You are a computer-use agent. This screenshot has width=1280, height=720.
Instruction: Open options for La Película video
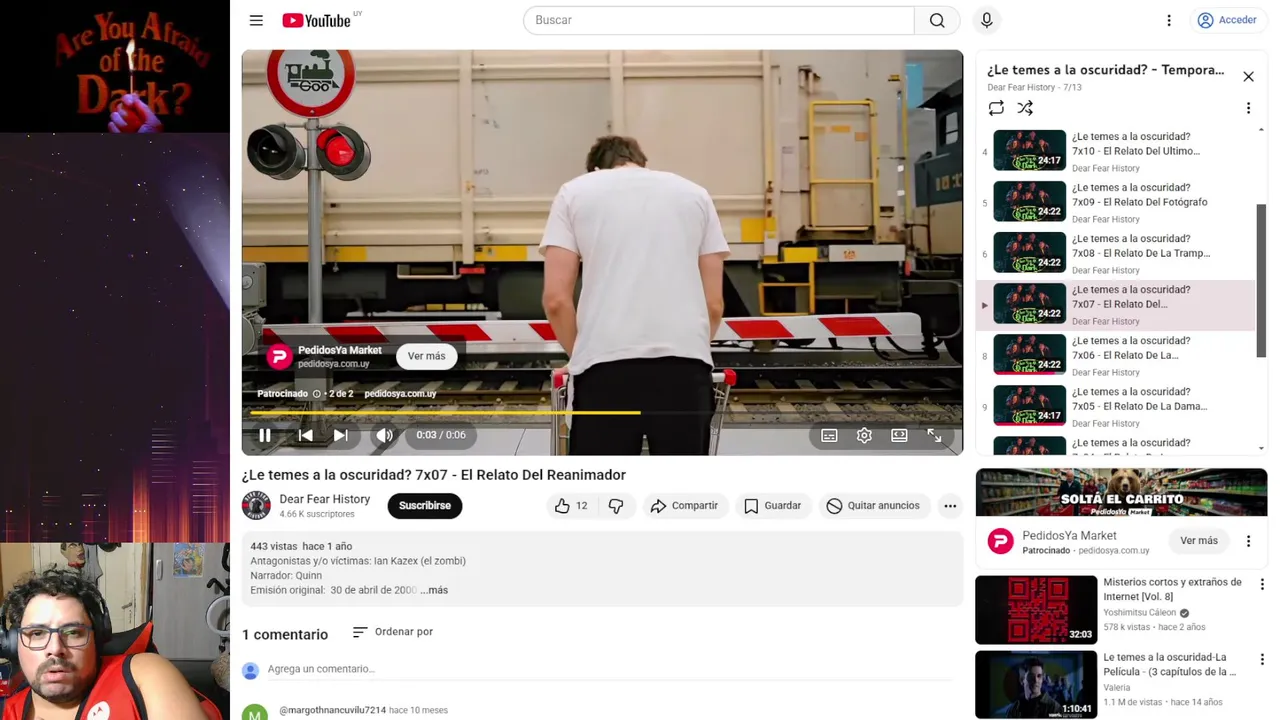point(1262,660)
